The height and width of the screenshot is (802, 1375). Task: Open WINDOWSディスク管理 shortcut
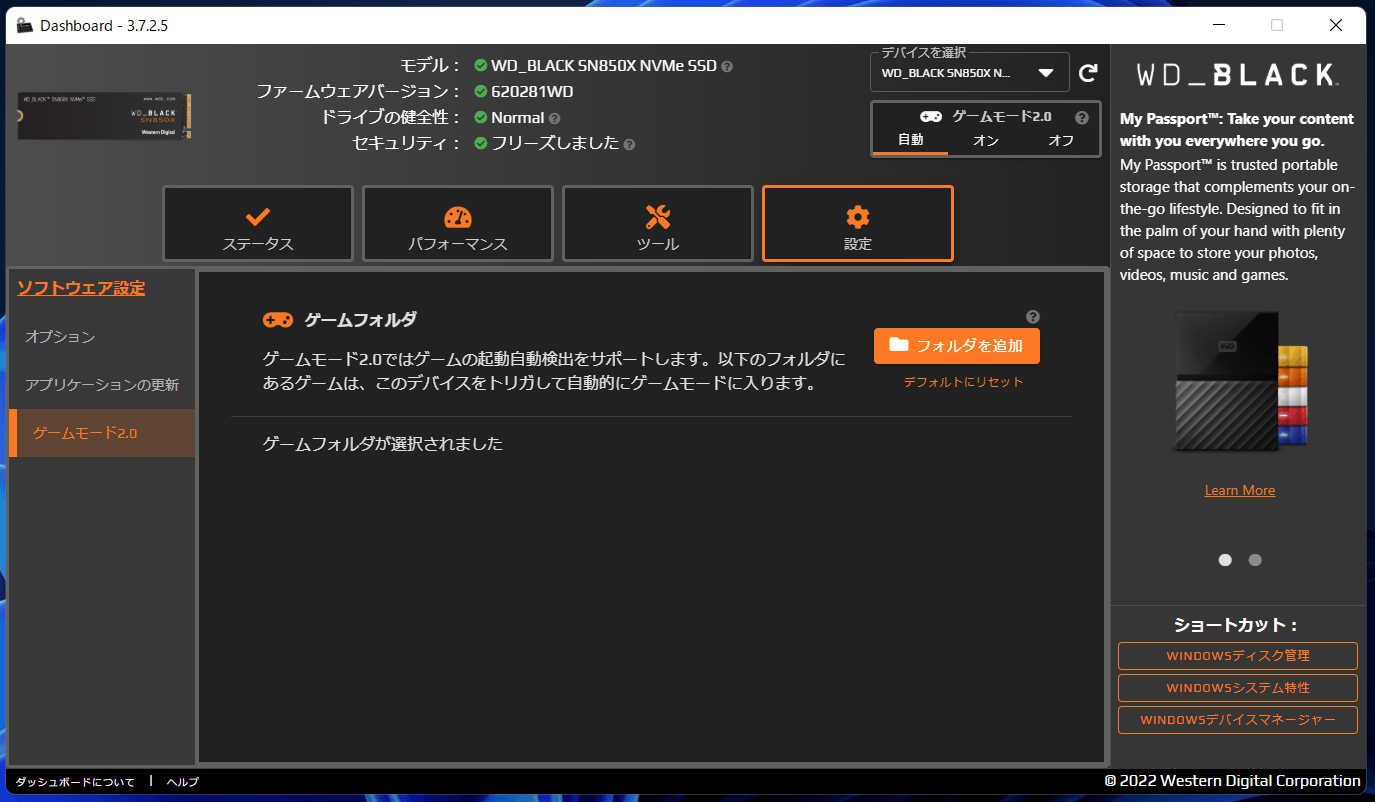pyautogui.click(x=1238, y=656)
